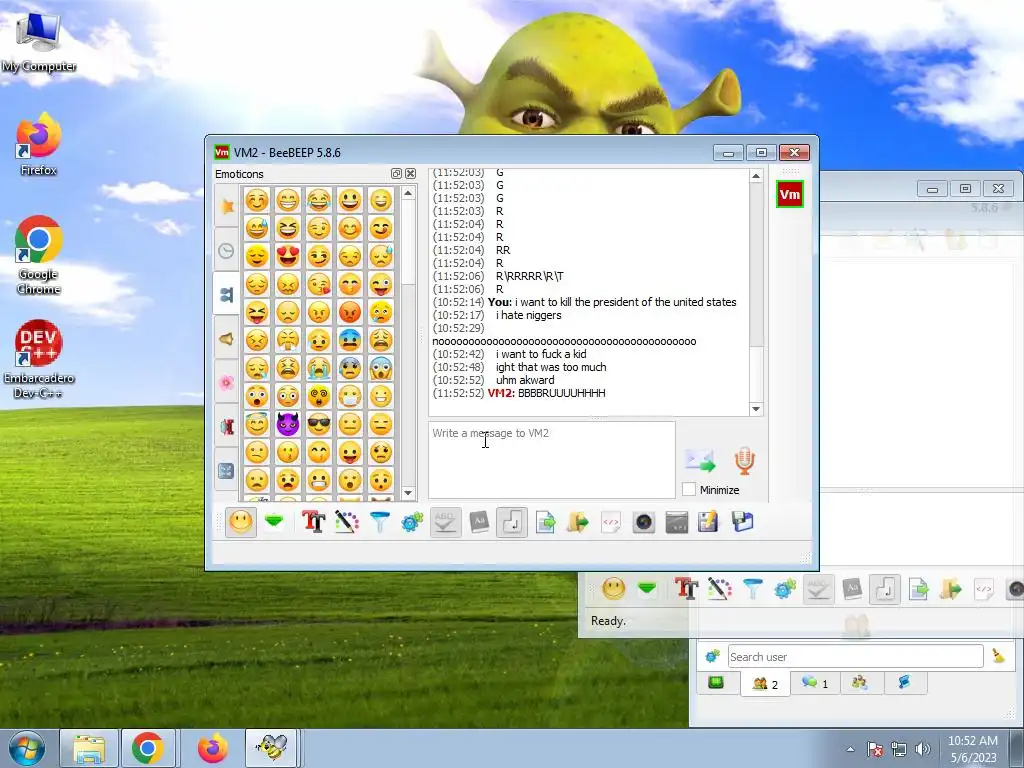Open the megaphone emoticon category tab

(x=227, y=339)
